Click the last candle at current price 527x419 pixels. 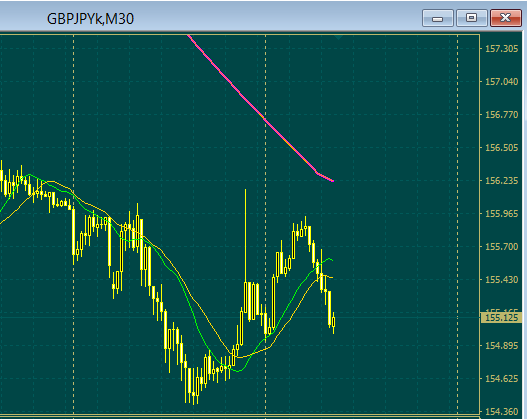point(333,322)
